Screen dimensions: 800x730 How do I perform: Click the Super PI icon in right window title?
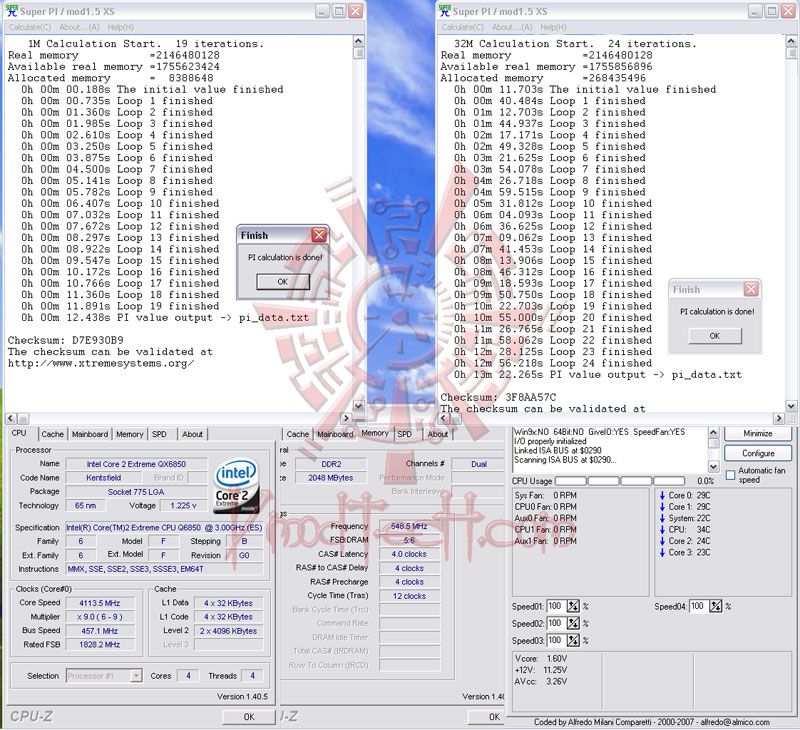click(444, 11)
